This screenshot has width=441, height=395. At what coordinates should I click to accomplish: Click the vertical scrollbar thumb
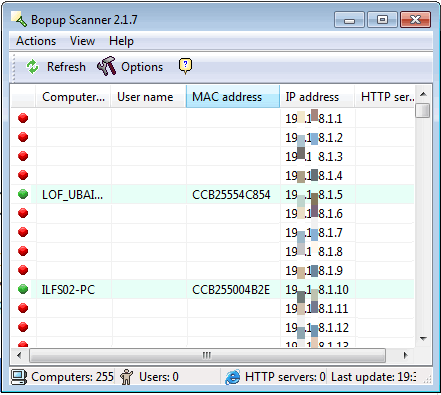423,110
